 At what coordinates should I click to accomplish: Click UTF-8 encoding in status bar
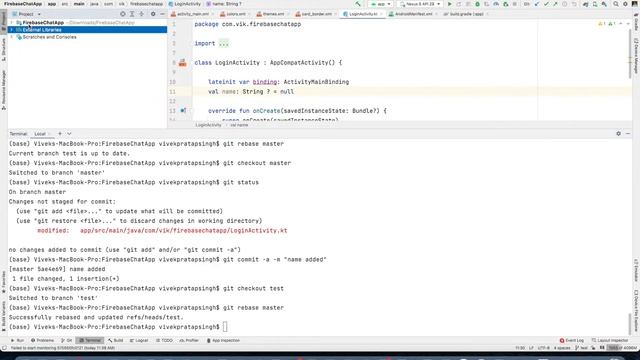(x=543, y=348)
